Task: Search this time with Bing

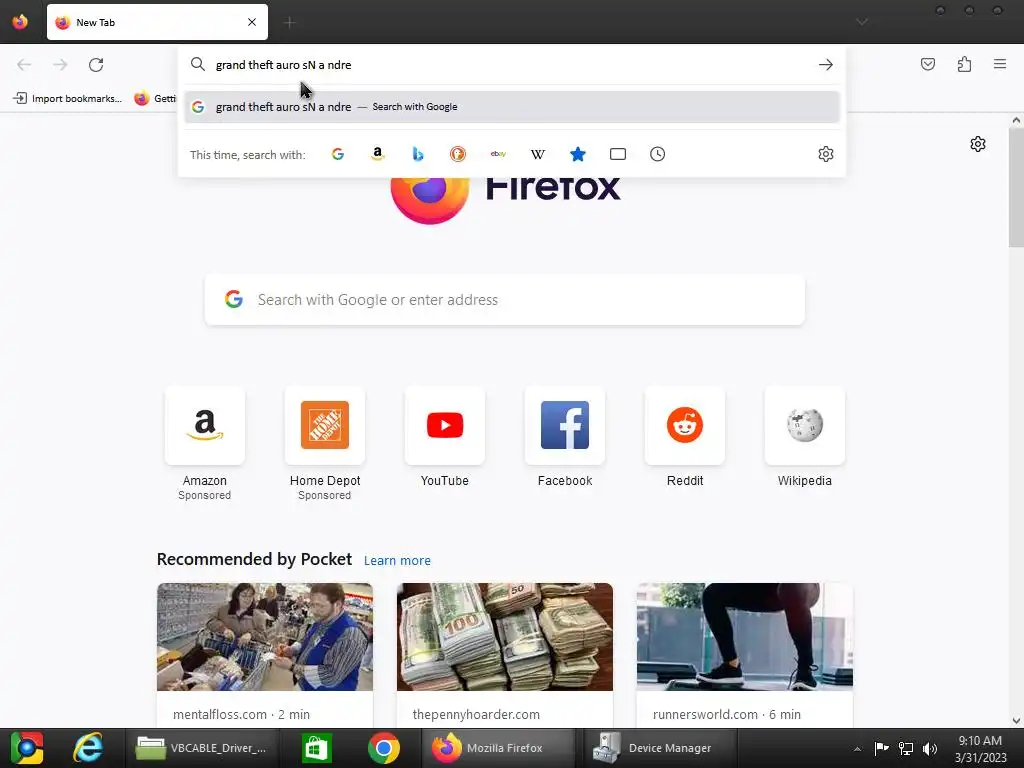Action: coord(418,154)
